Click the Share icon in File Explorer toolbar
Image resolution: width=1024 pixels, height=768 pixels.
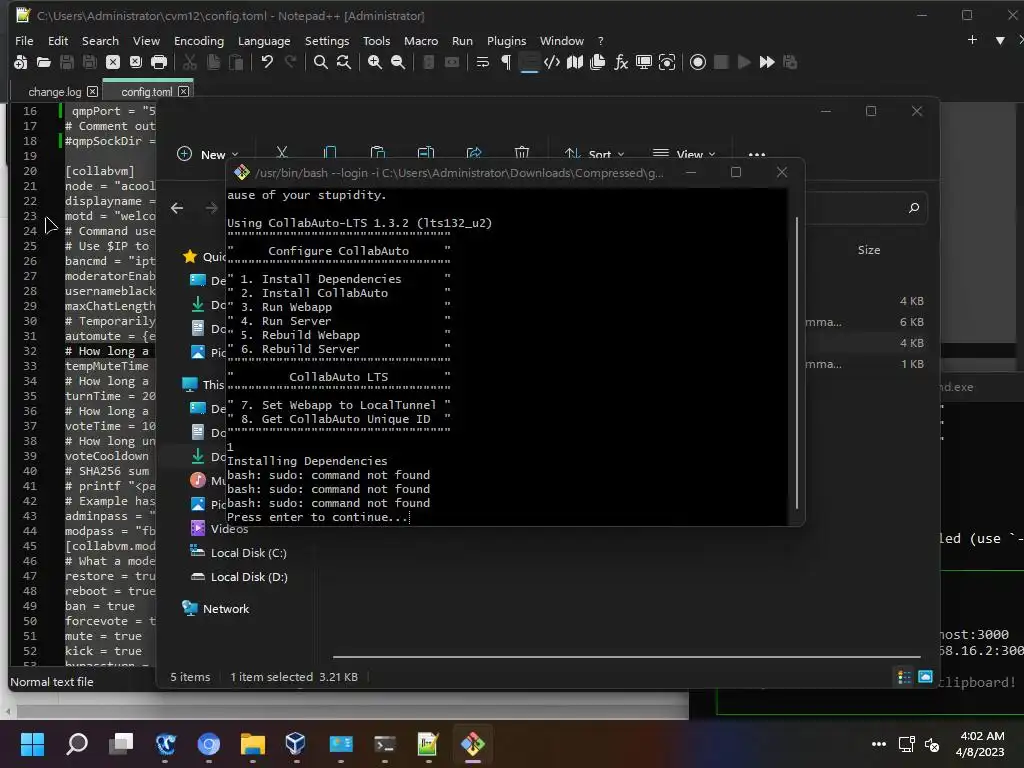pos(474,153)
